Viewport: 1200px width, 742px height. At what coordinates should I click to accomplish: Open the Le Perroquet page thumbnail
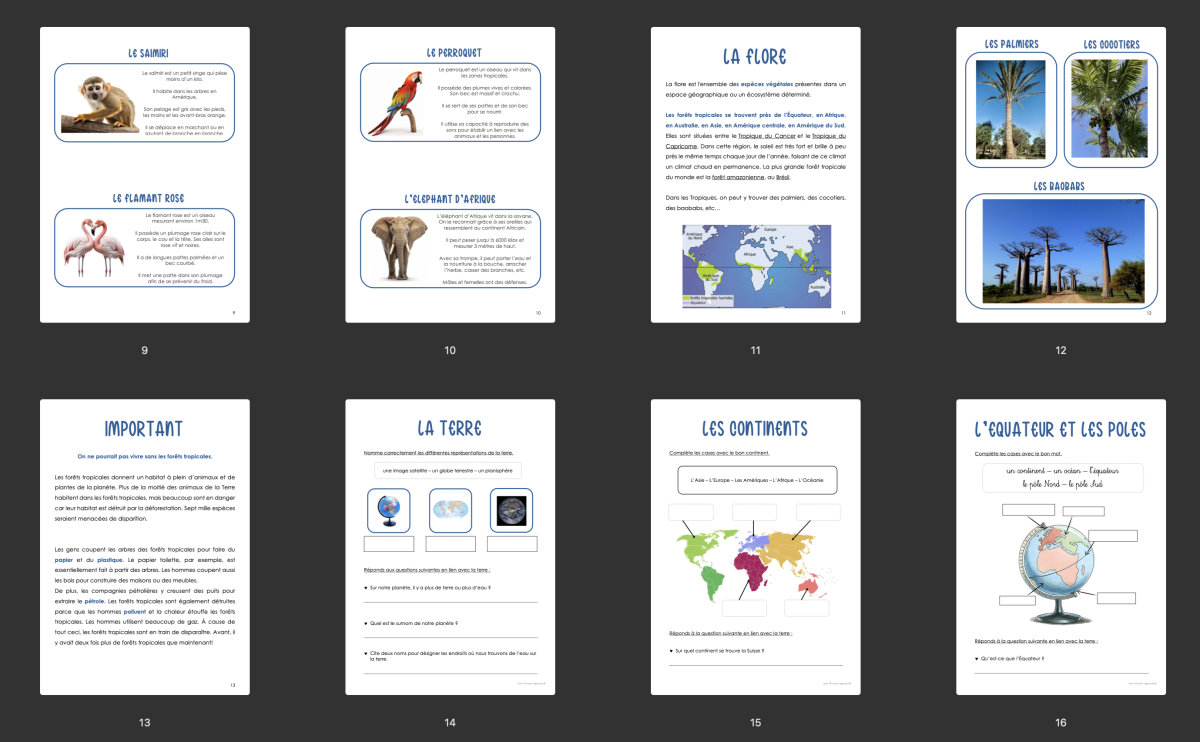pyautogui.click(x=450, y=175)
